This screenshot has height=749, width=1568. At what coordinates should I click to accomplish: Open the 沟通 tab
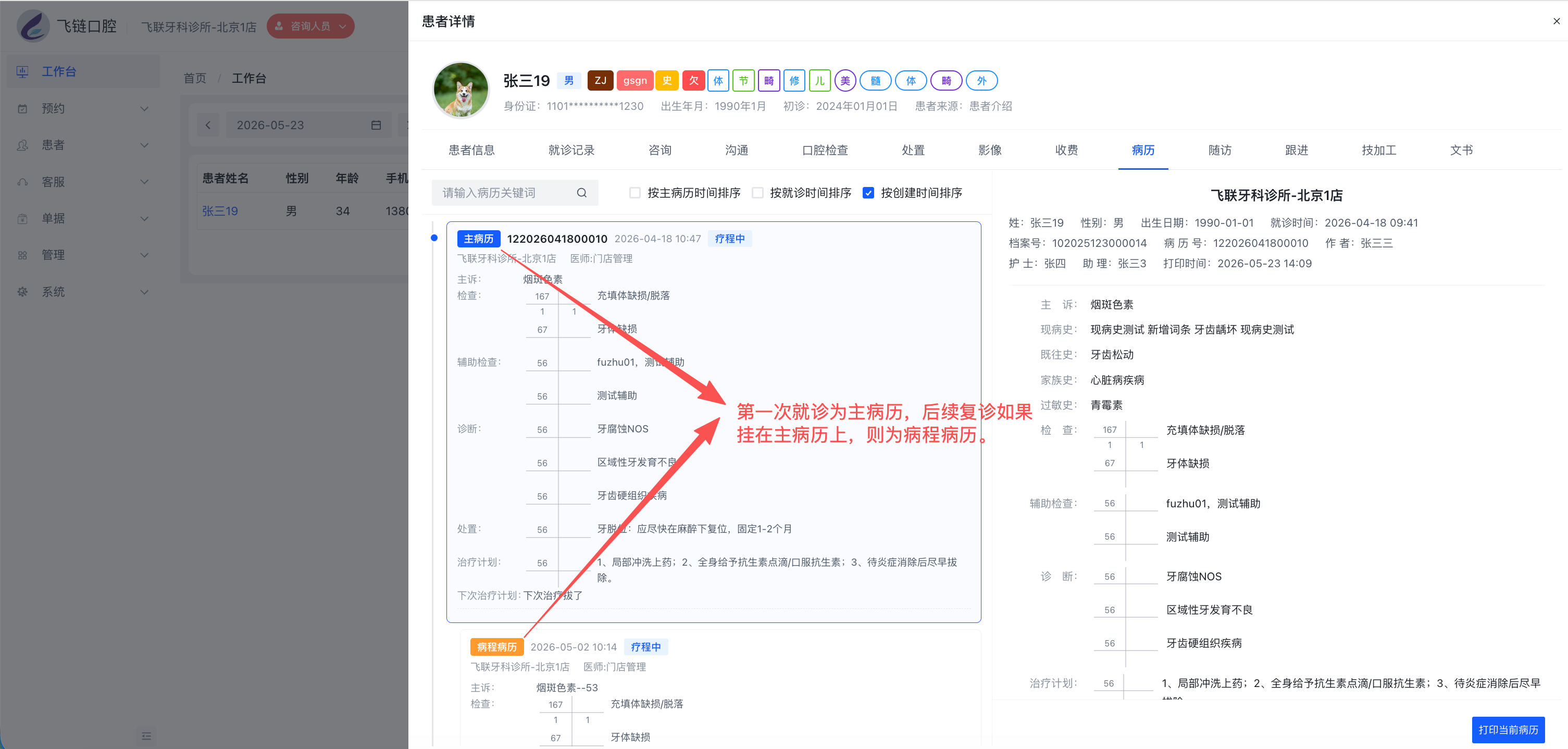click(x=737, y=151)
